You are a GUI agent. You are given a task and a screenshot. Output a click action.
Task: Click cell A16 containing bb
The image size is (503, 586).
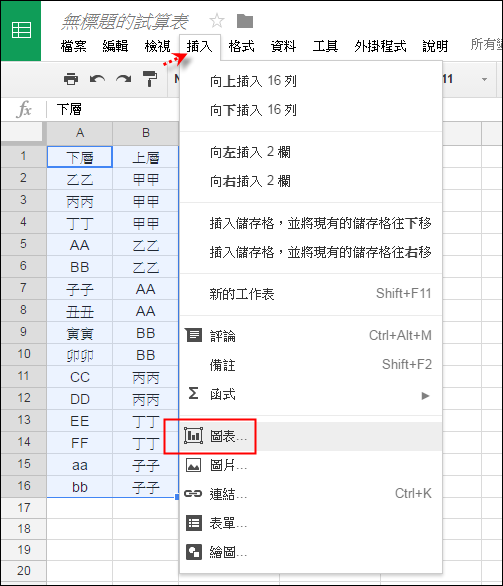[x=80, y=487]
